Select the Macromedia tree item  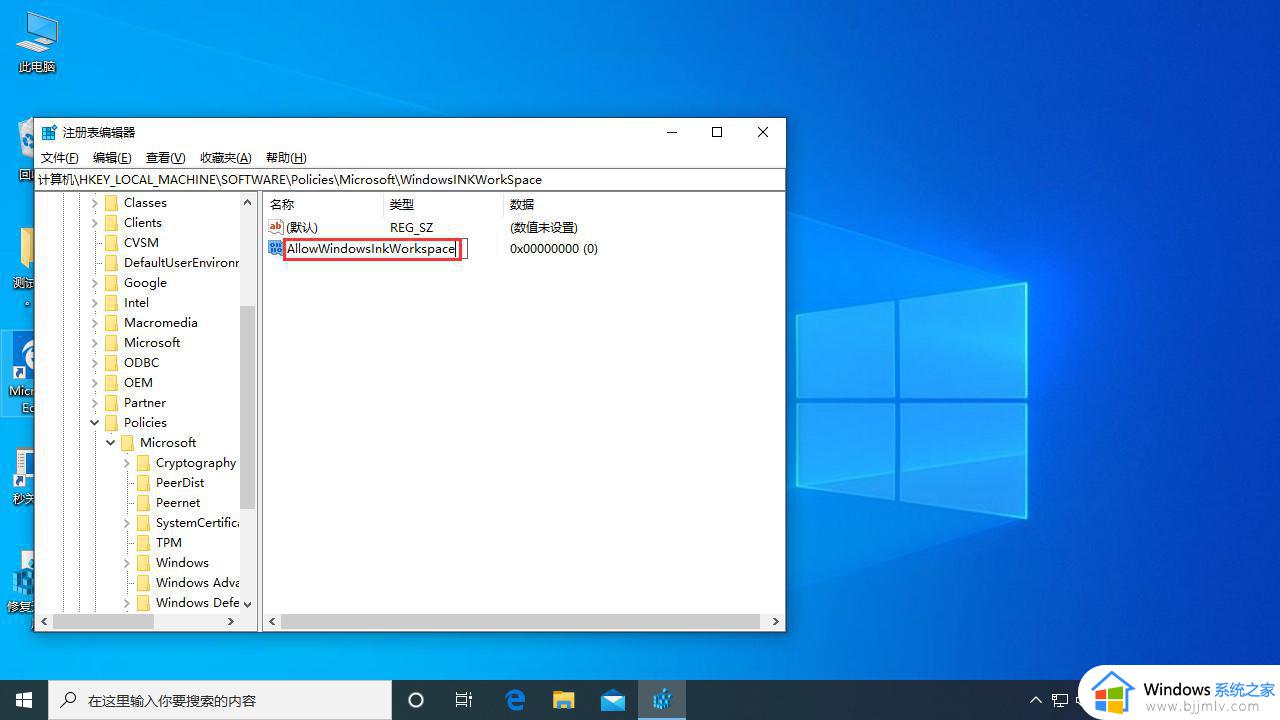pyautogui.click(x=160, y=323)
